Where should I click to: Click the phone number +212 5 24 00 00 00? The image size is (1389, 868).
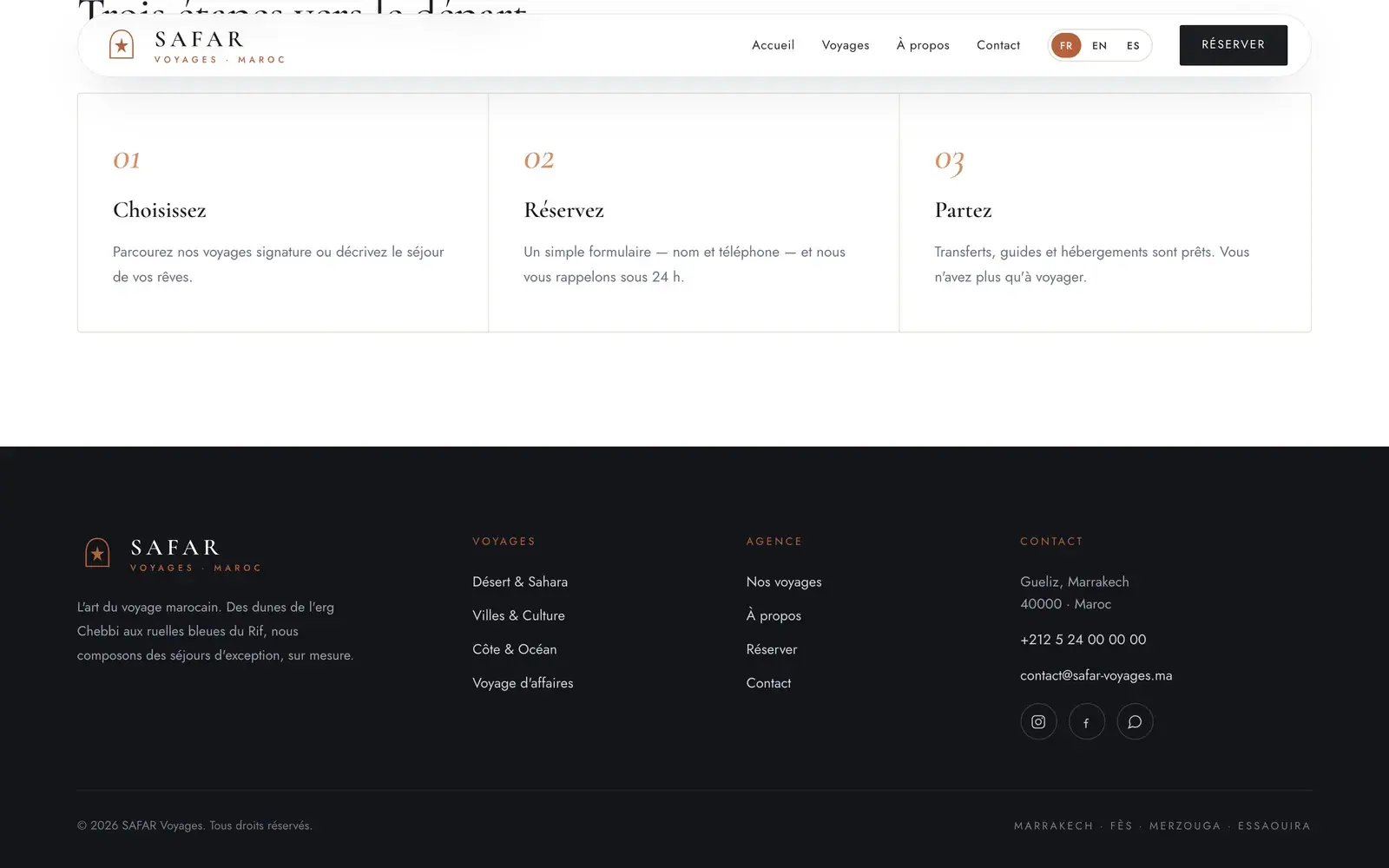(x=1083, y=640)
